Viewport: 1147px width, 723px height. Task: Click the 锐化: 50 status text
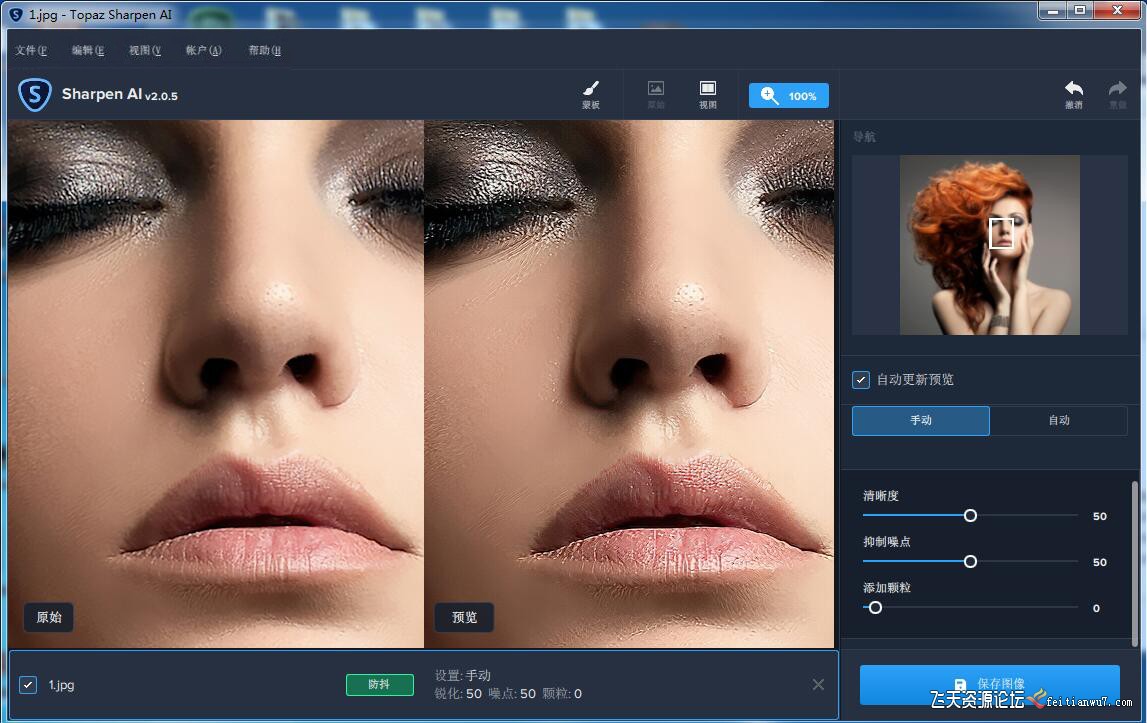[458, 694]
